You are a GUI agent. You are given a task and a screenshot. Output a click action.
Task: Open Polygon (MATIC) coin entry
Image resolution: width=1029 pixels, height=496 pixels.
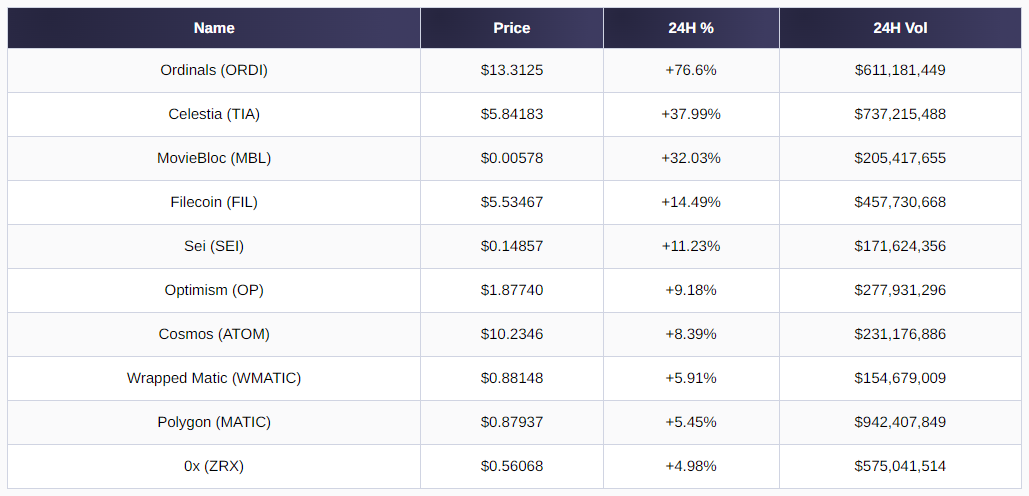pyautogui.click(x=214, y=422)
